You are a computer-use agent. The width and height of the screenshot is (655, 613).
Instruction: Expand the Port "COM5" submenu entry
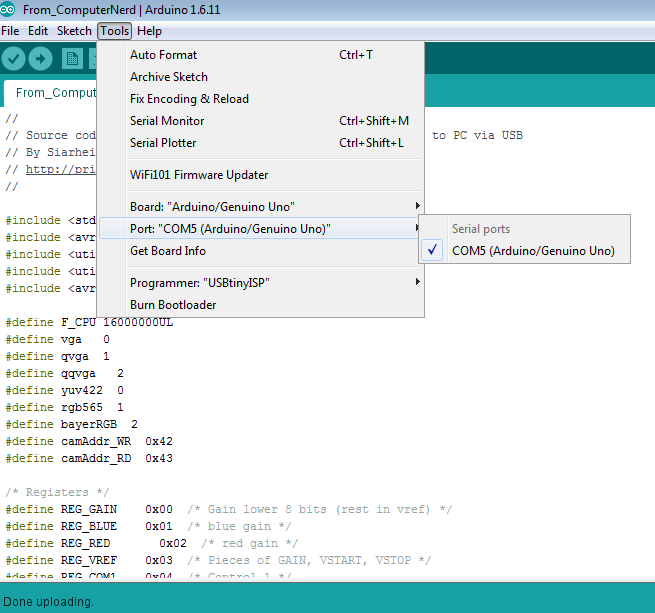click(261, 229)
